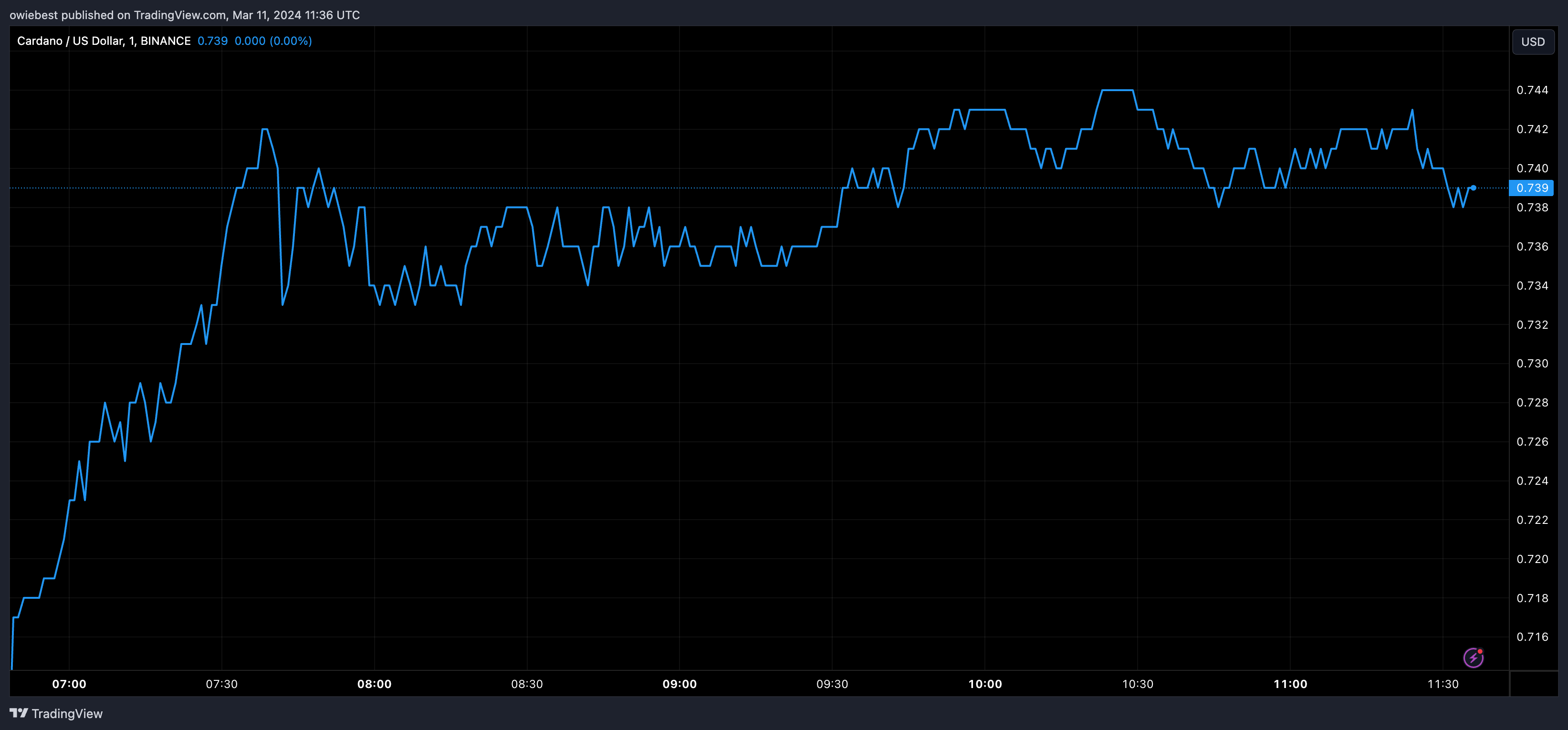Click the published-on TradingView.com header text
Viewport: 1568px width, 730px height.
point(185,15)
